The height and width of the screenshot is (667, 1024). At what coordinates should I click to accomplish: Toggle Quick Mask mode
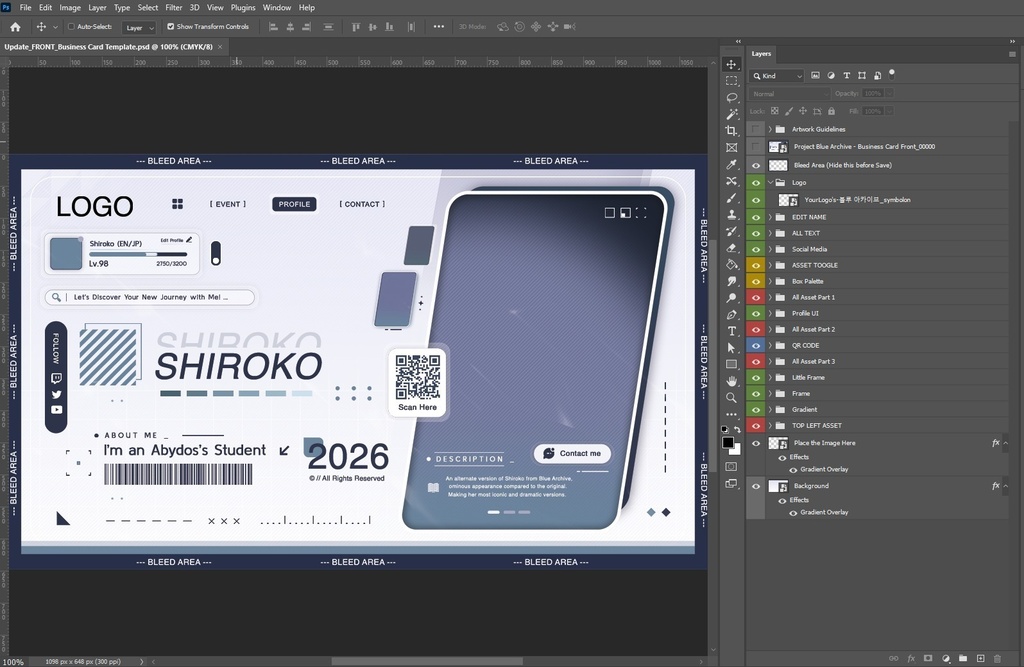tap(731, 466)
